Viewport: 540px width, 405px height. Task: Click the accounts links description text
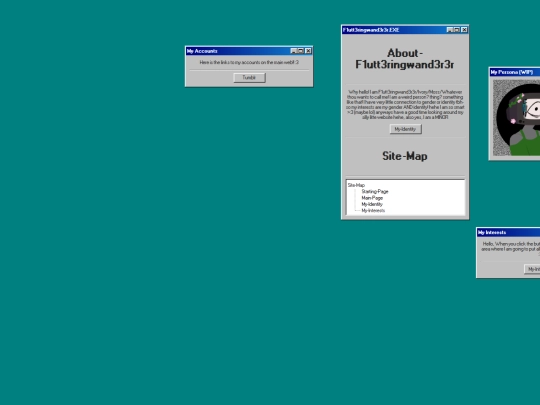(x=249, y=62)
